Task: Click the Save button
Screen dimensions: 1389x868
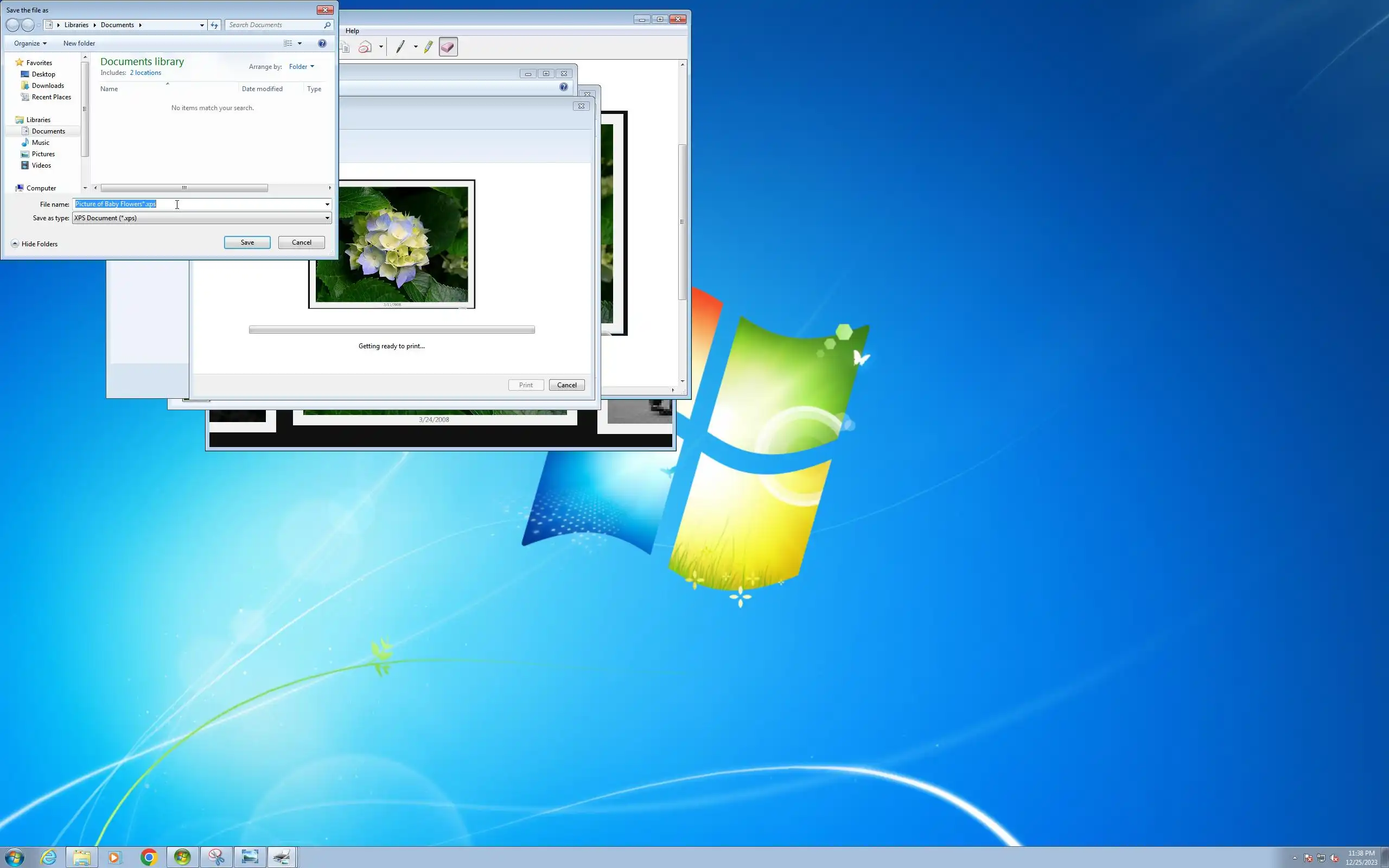Action: tap(247, 242)
